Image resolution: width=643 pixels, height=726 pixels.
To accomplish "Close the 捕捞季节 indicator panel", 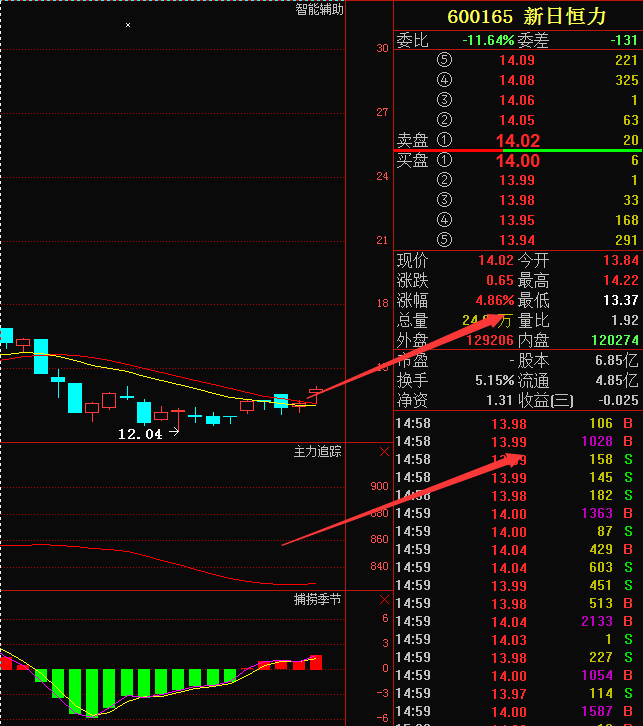I will pyautogui.click(x=384, y=600).
